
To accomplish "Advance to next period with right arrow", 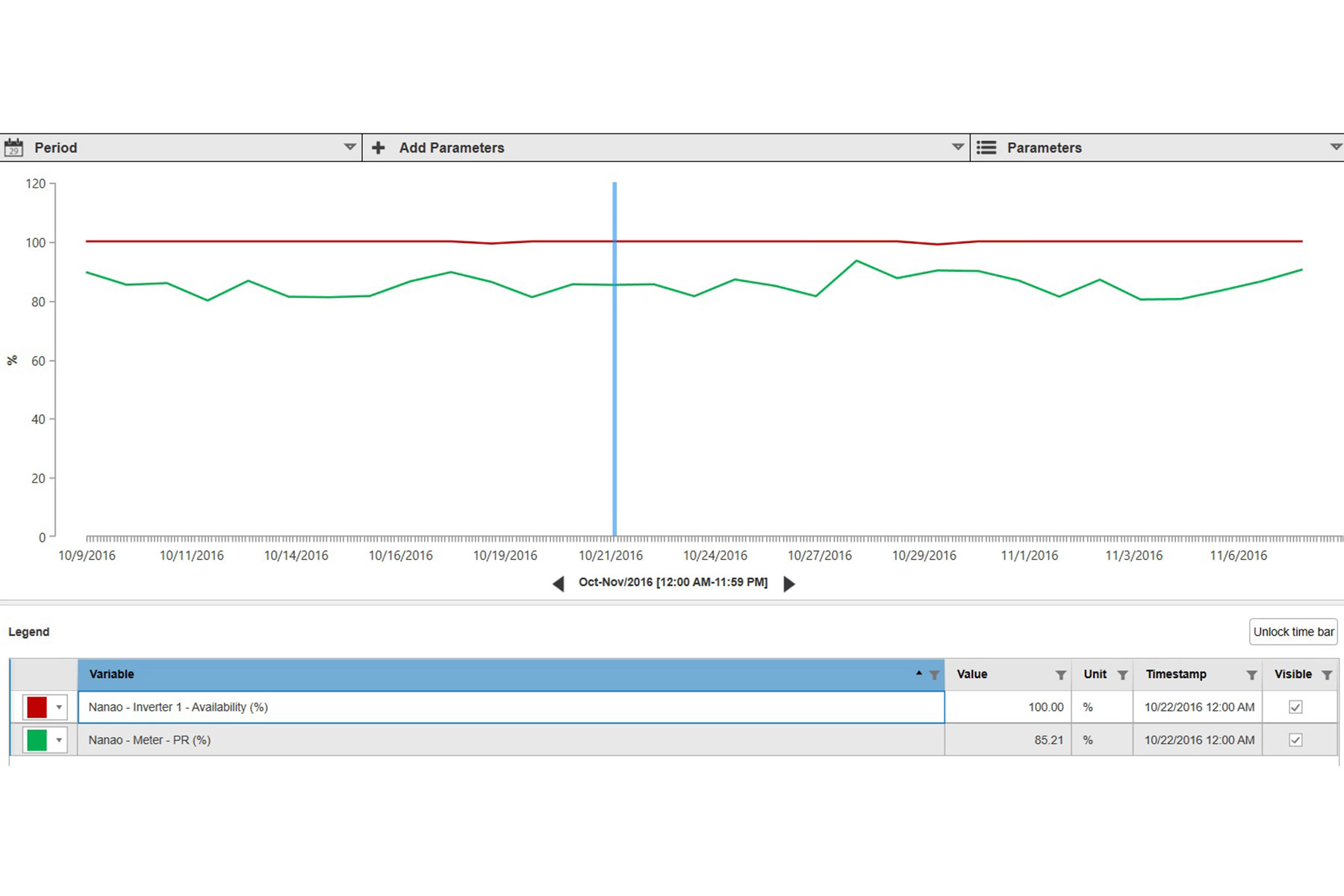I will tap(788, 584).
